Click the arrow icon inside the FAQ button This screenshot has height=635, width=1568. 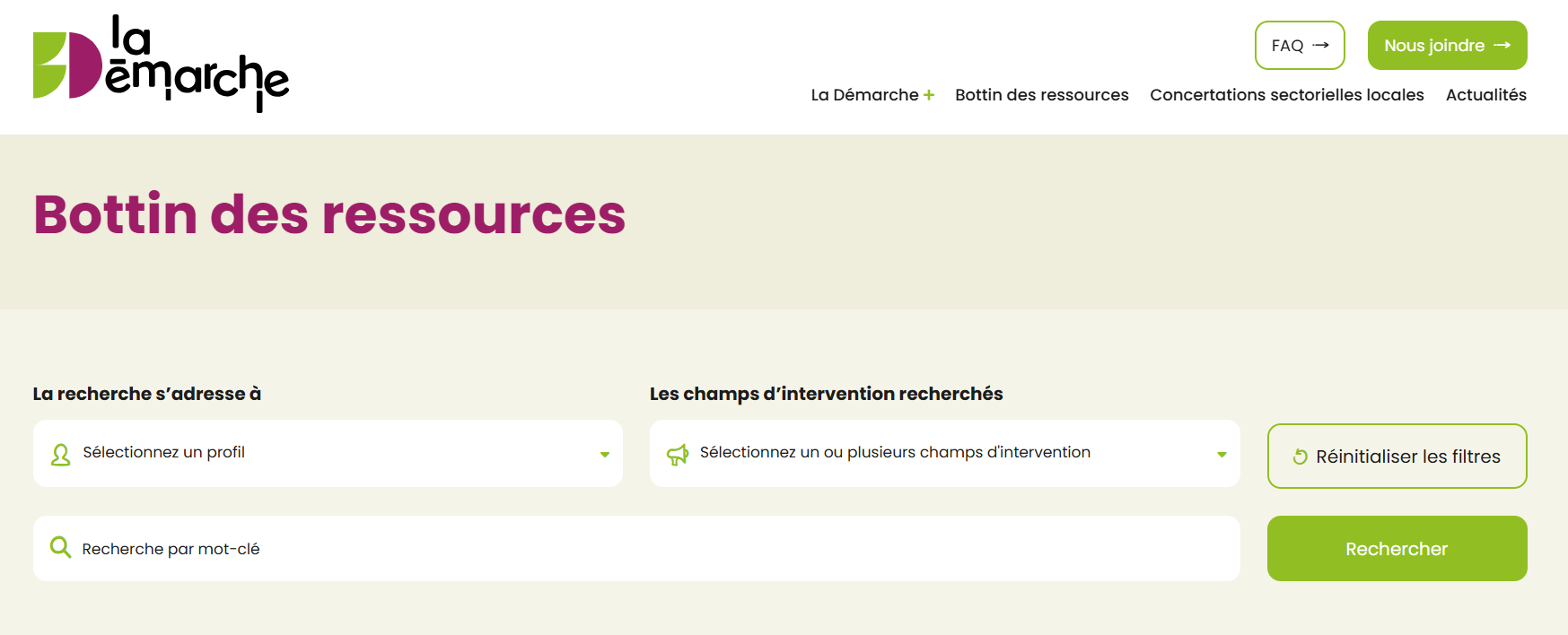point(1320,45)
